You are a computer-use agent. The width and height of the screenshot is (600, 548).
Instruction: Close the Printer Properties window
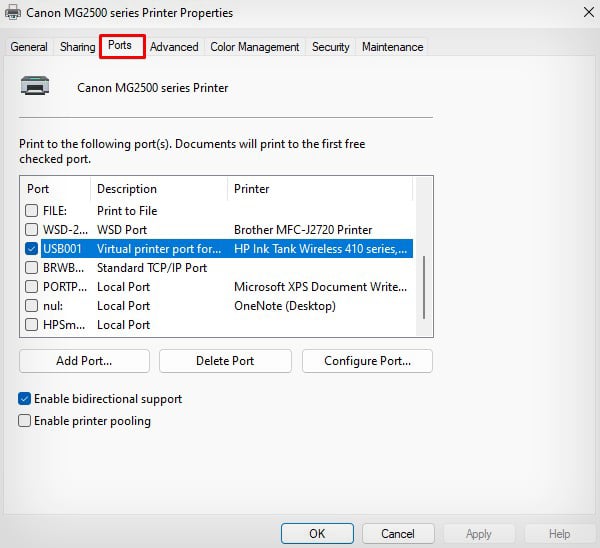tap(589, 12)
